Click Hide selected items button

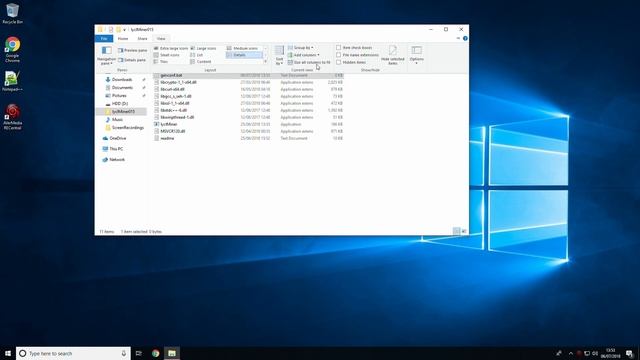(x=393, y=56)
